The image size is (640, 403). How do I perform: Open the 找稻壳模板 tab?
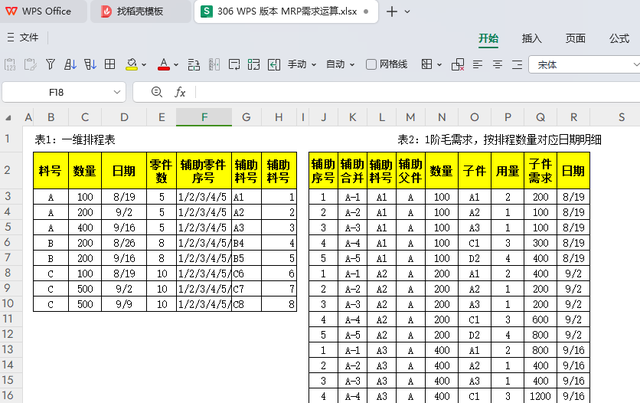140,11
